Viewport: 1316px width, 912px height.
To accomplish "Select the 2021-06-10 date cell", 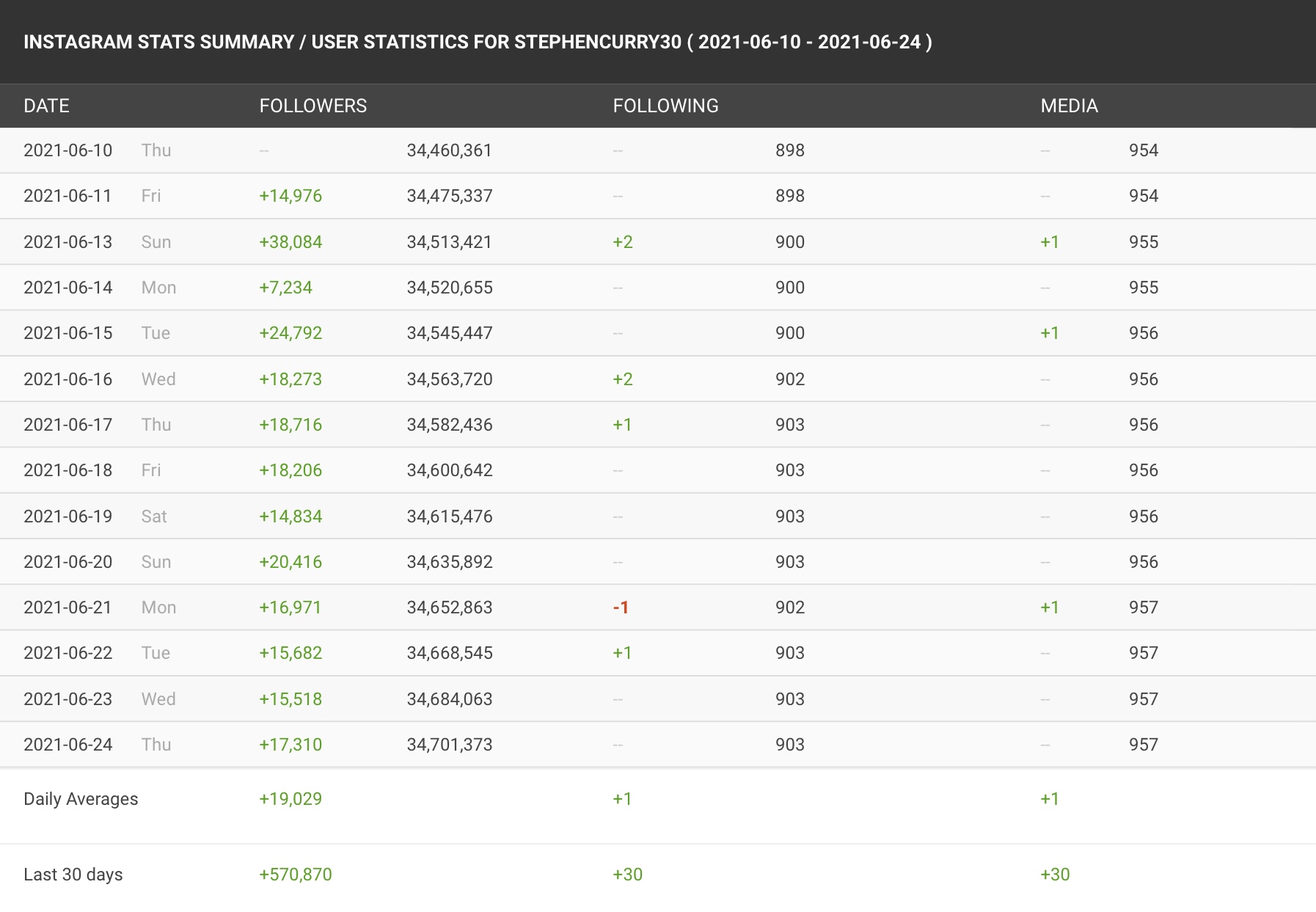I will click(67, 150).
